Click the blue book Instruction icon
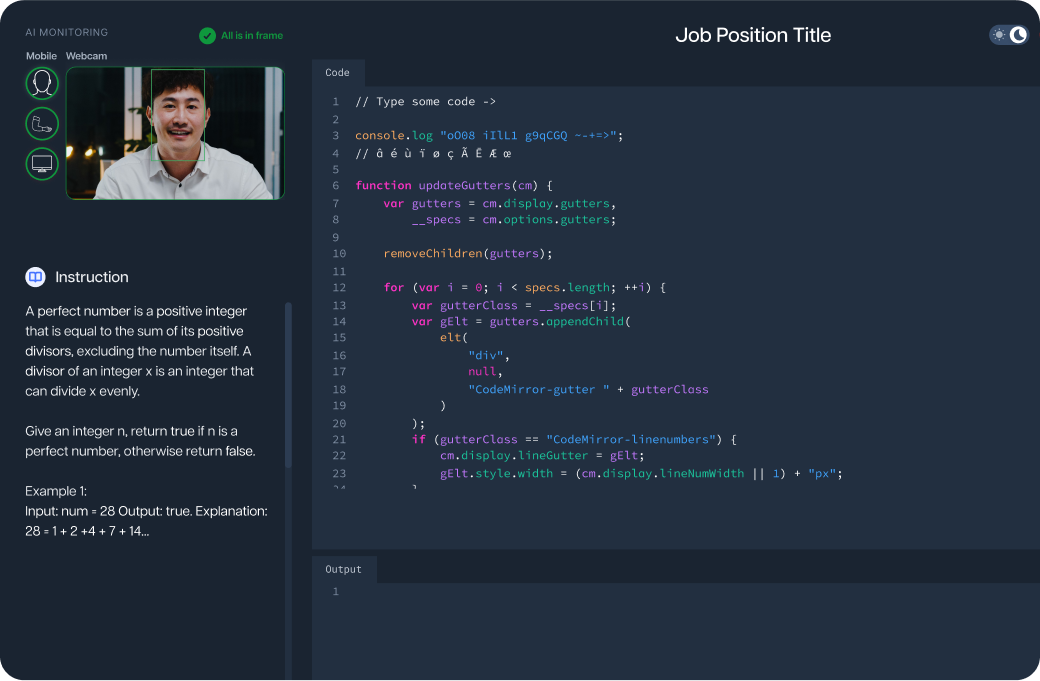The width and height of the screenshot is (1040, 681). pos(35,277)
